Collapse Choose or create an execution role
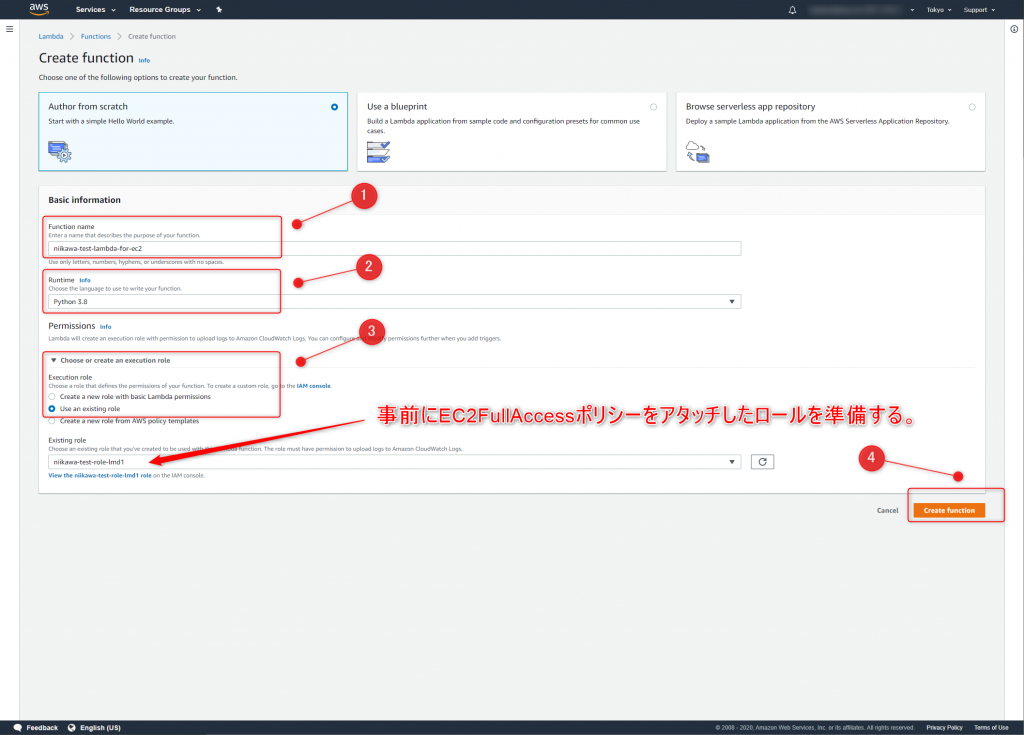1024x735 pixels. 110,361
